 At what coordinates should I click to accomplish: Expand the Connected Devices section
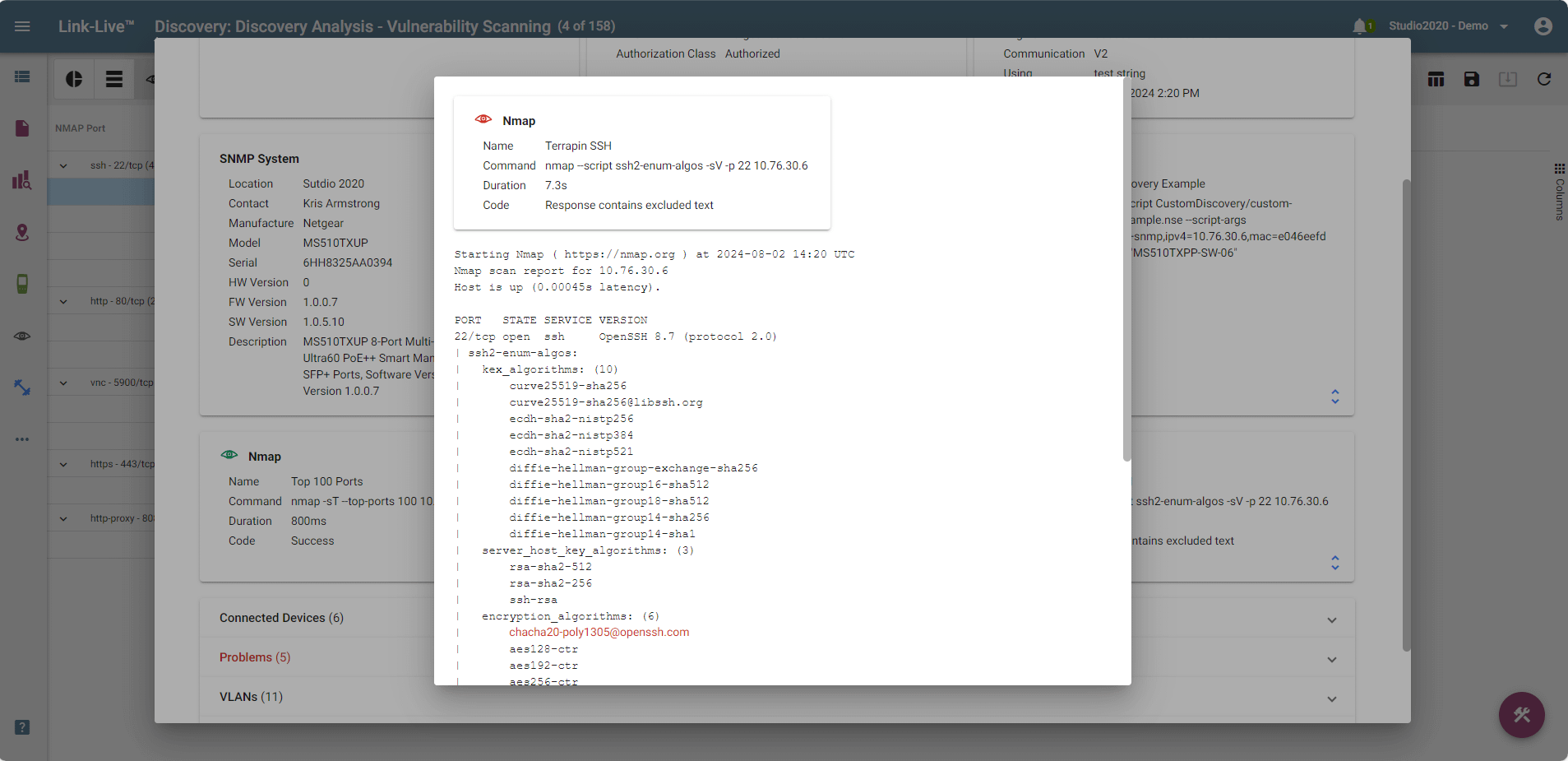click(x=1331, y=619)
